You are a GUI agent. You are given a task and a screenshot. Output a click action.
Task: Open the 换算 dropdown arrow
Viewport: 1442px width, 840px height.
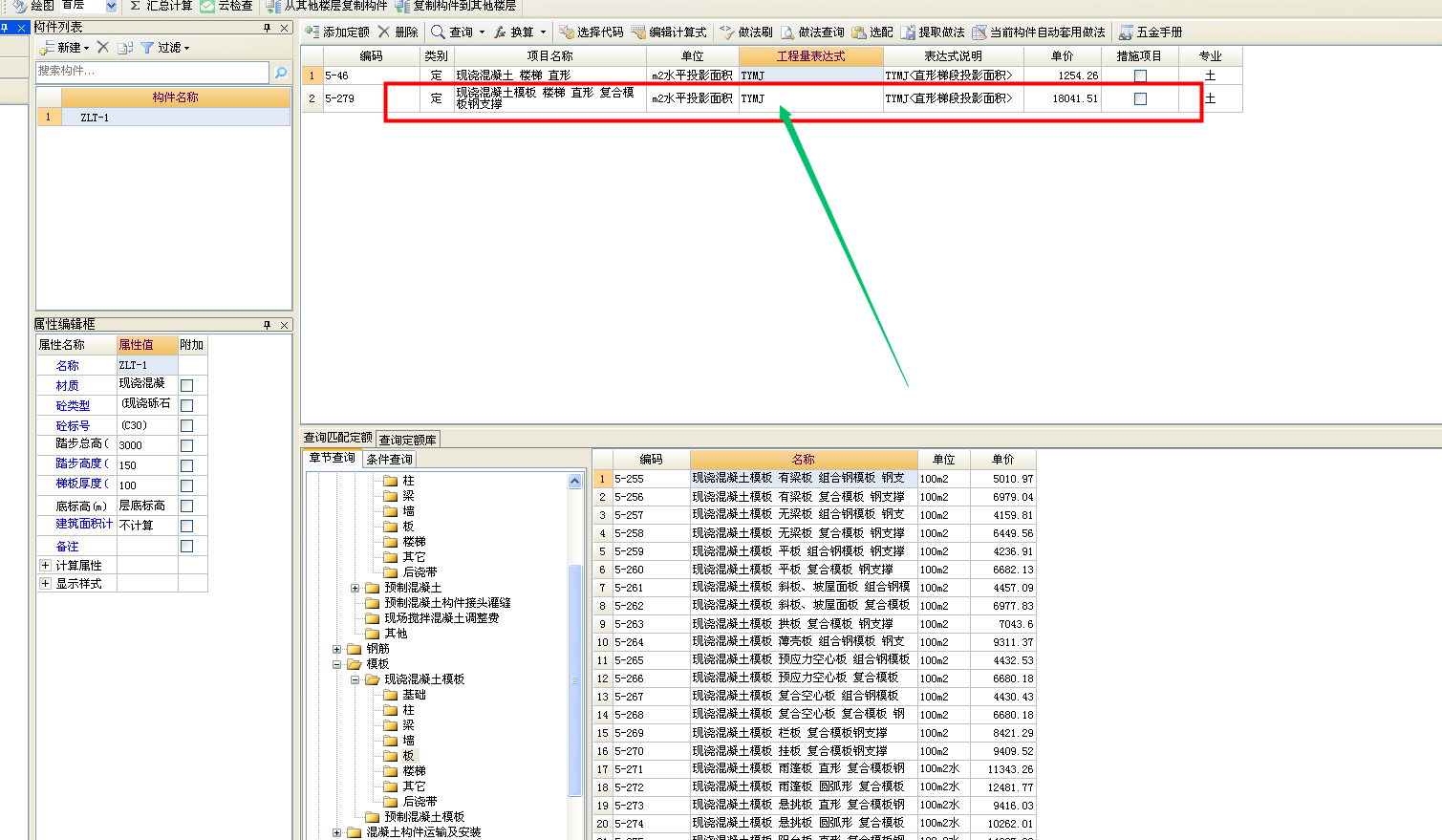pos(543,32)
